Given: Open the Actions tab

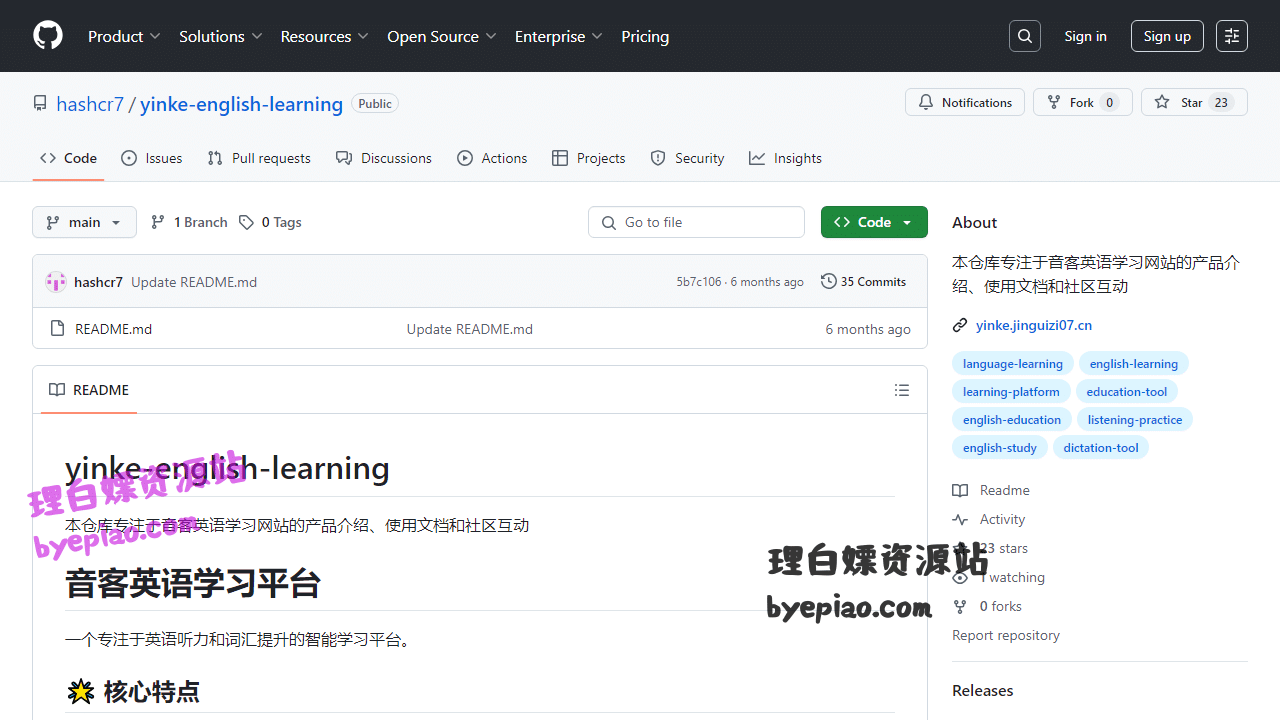Looking at the screenshot, I should point(492,158).
